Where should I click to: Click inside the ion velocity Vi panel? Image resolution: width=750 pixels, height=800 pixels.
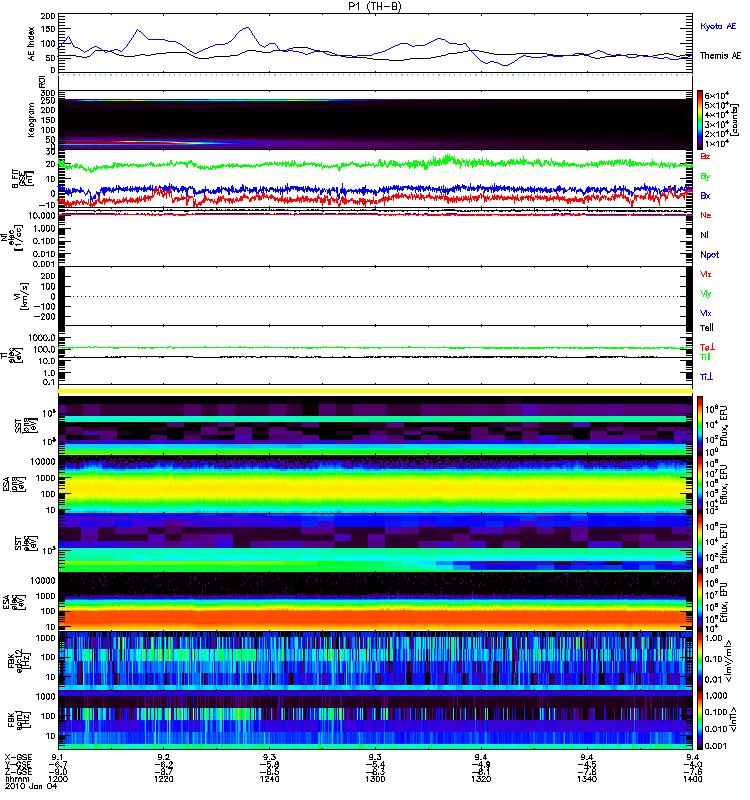click(375, 296)
